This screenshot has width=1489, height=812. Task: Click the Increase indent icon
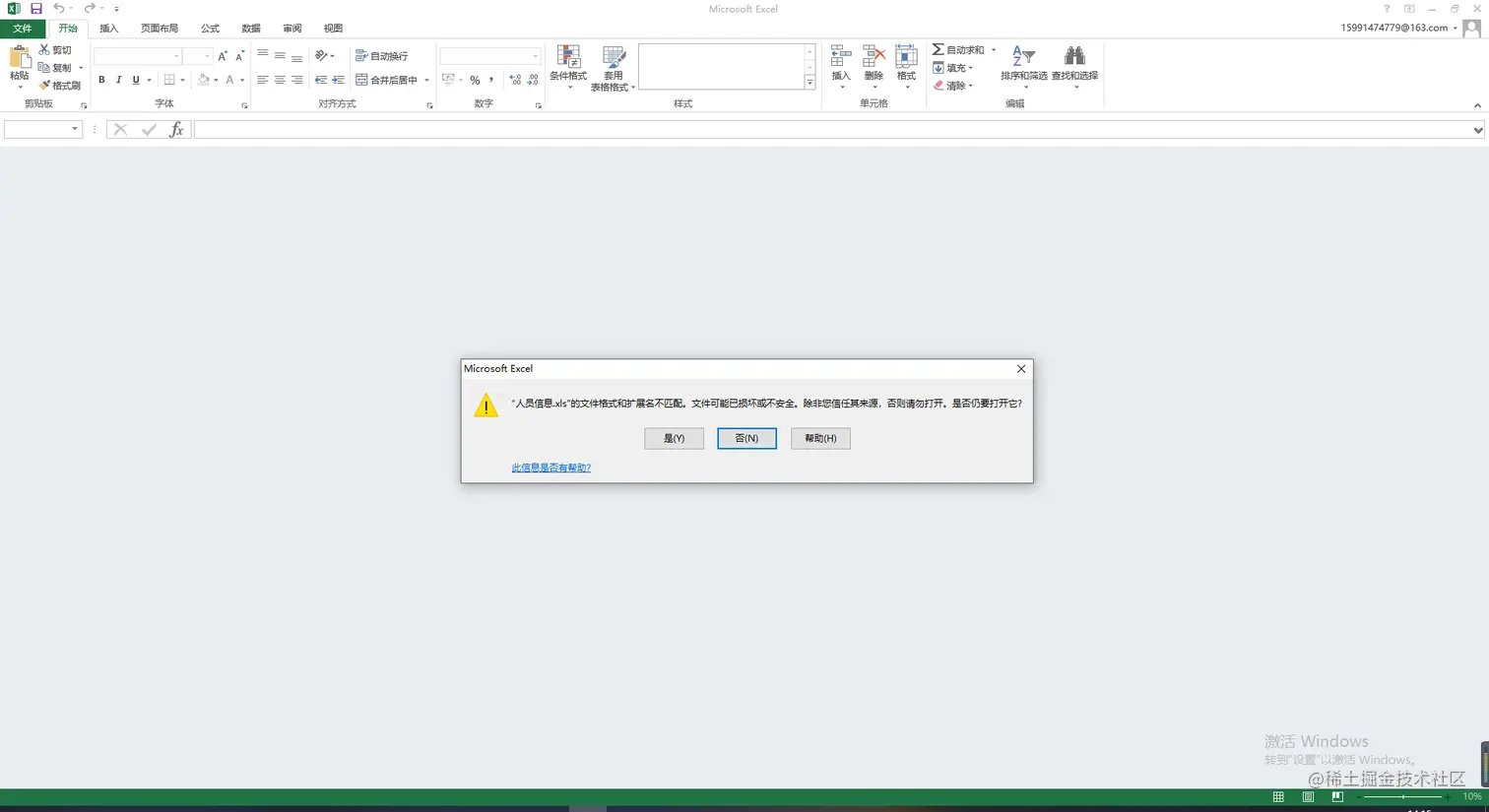click(338, 80)
